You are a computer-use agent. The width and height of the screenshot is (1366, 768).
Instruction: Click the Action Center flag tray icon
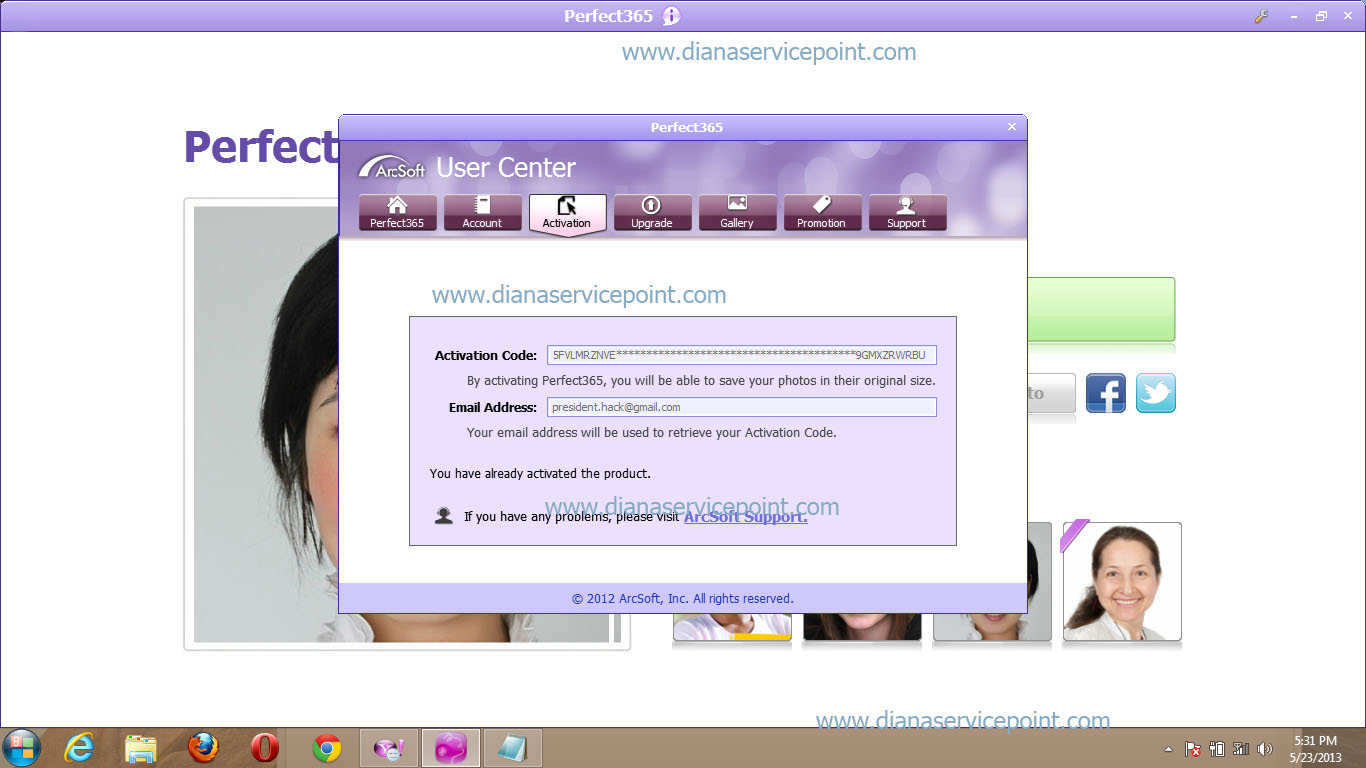coord(1193,749)
